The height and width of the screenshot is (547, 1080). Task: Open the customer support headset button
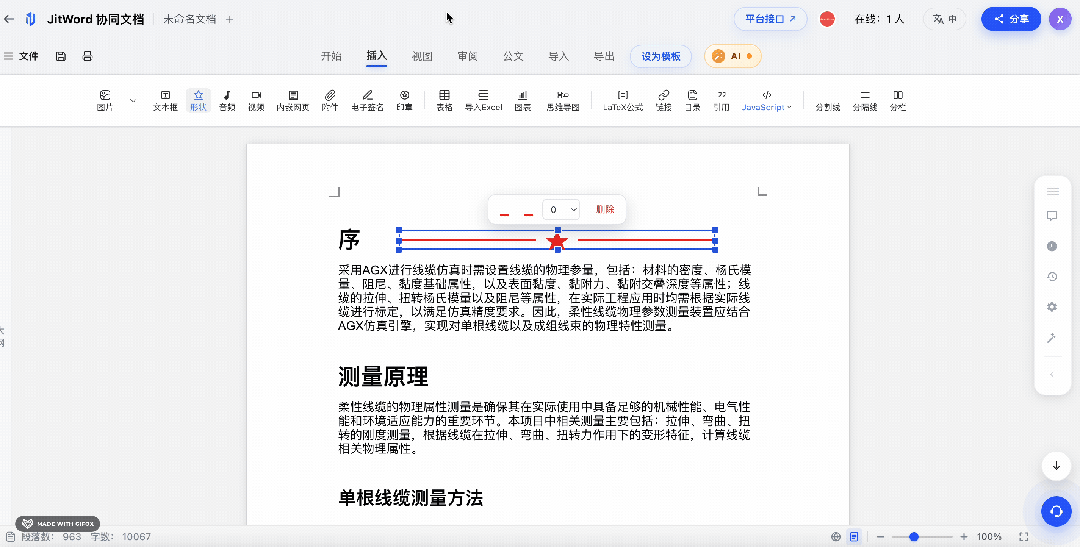(x=1056, y=512)
